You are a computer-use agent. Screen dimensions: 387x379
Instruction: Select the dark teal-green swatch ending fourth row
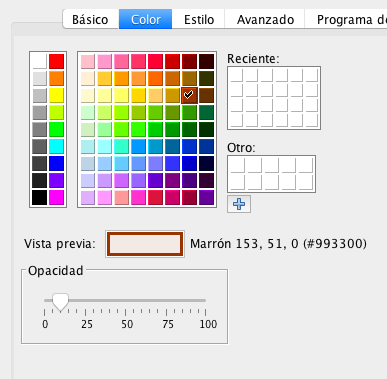[x=206, y=112]
